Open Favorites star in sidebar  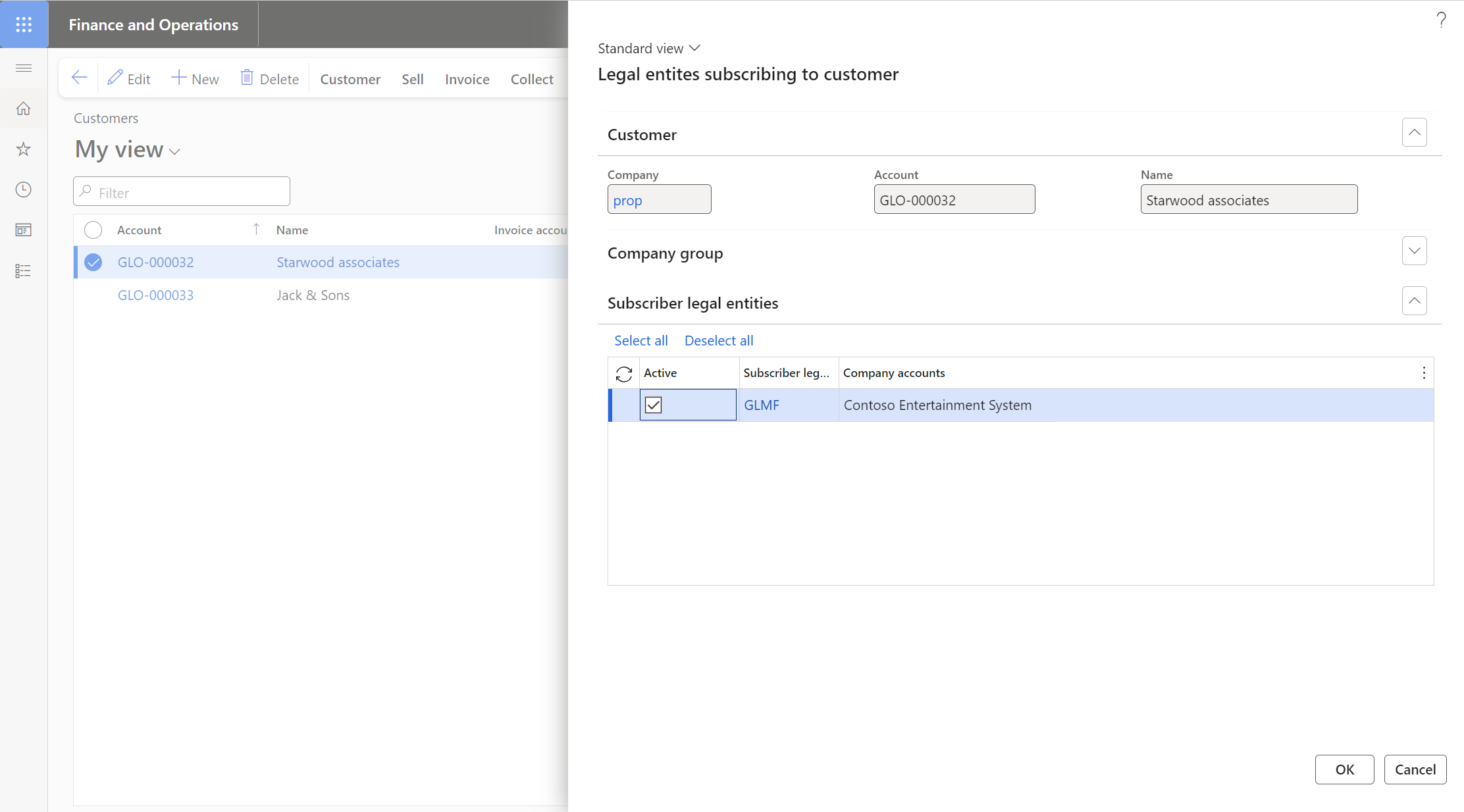tap(24, 149)
